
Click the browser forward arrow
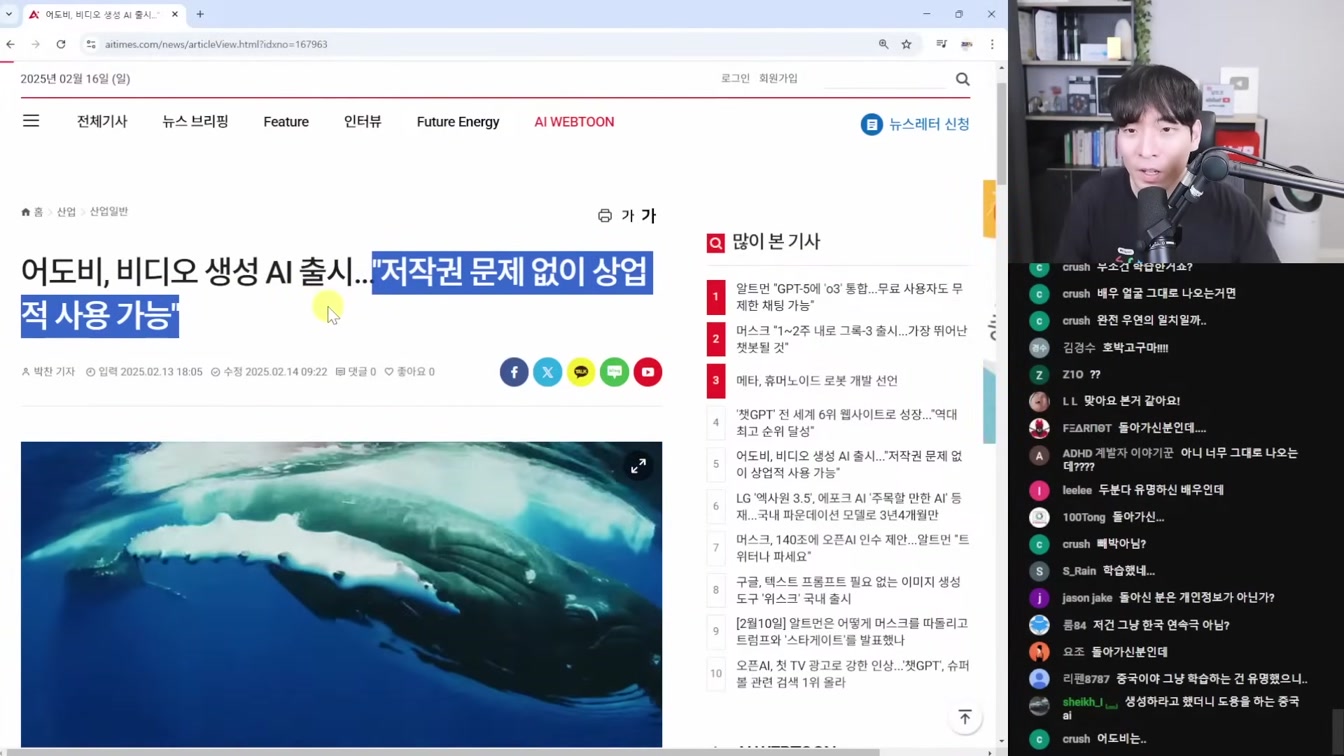point(35,44)
